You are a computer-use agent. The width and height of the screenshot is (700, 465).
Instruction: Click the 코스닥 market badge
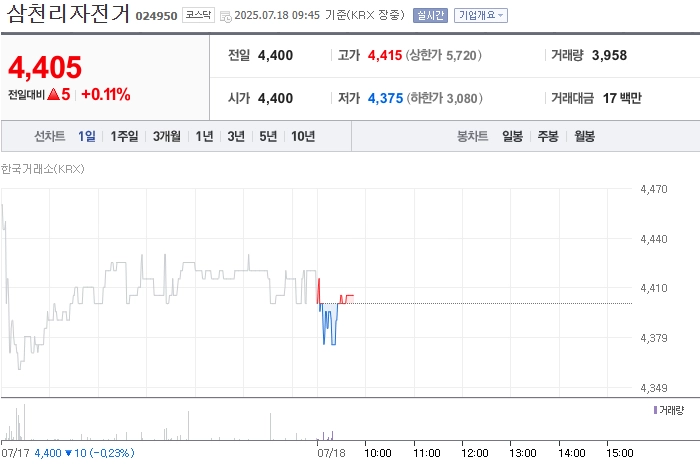(198, 15)
